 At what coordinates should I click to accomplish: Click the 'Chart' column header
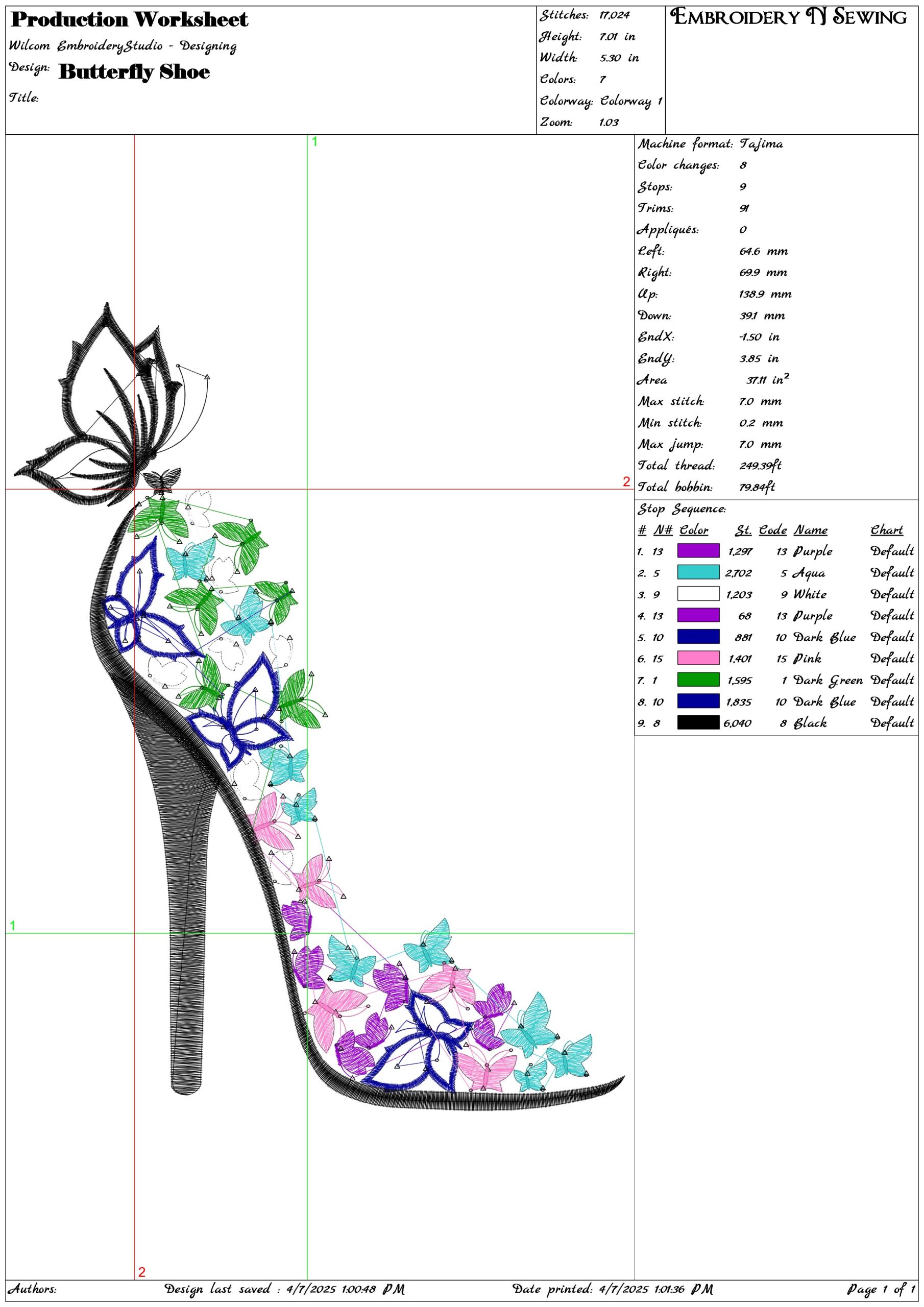(887, 530)
